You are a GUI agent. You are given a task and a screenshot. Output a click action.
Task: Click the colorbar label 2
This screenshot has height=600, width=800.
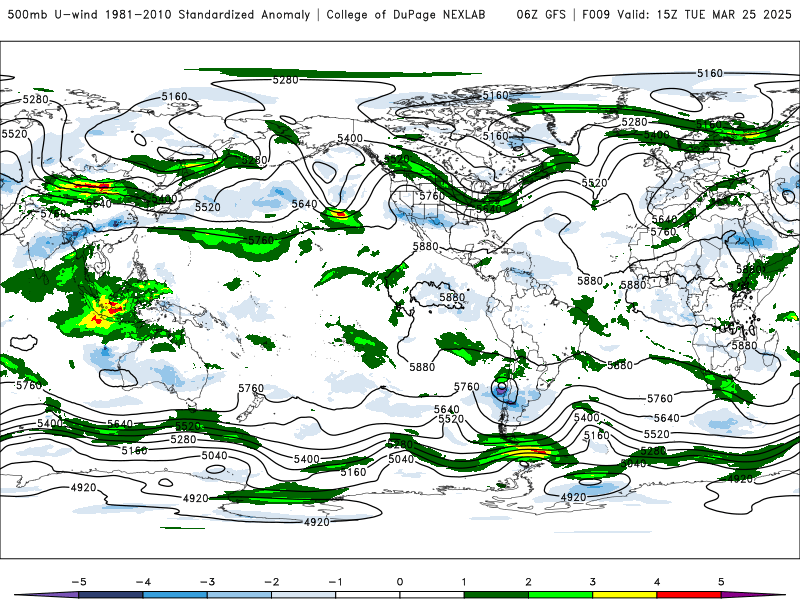(528, 582)
